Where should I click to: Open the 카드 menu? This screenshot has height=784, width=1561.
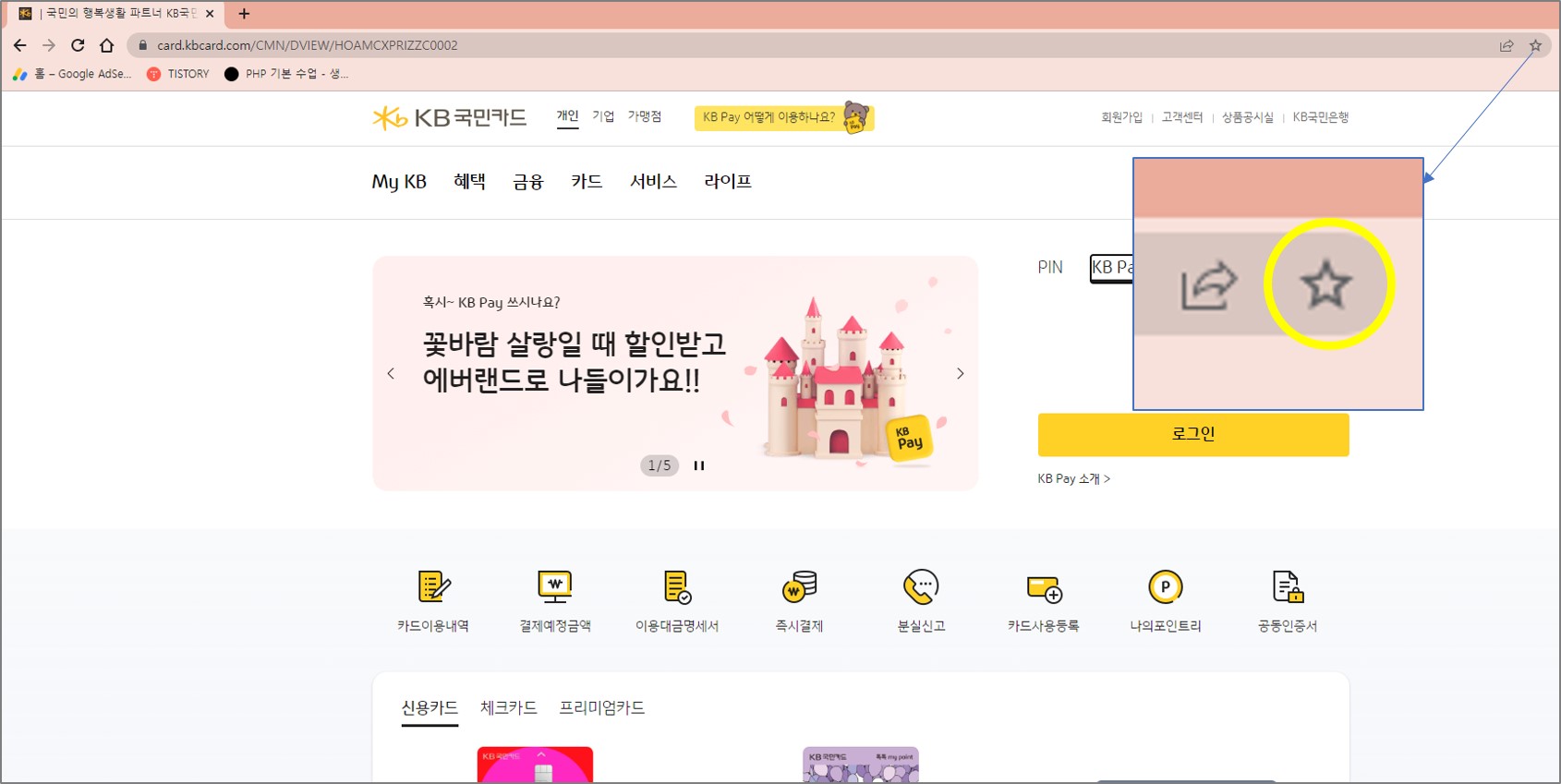coord(587,182)
